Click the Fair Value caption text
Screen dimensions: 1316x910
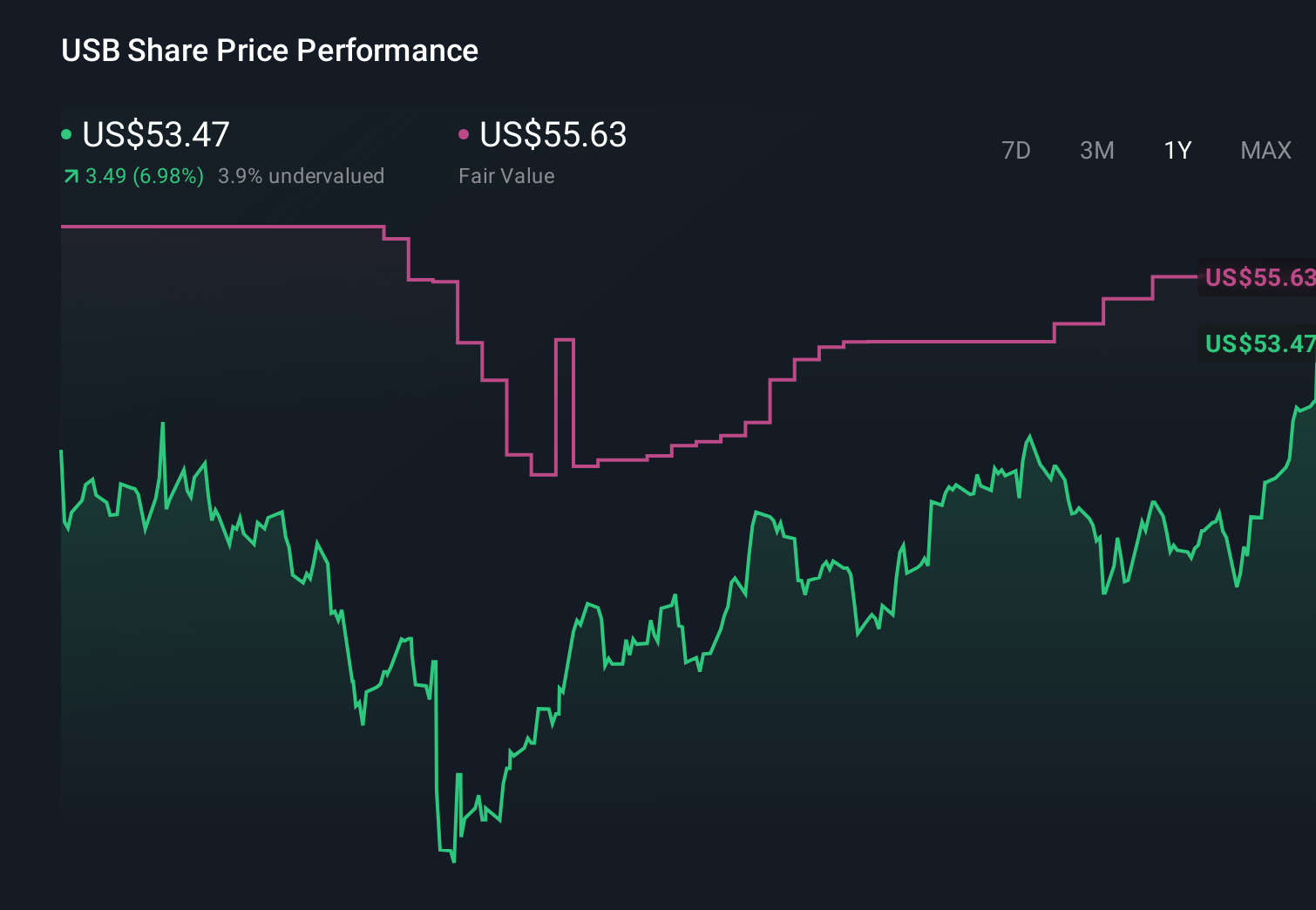click(506, 175)
